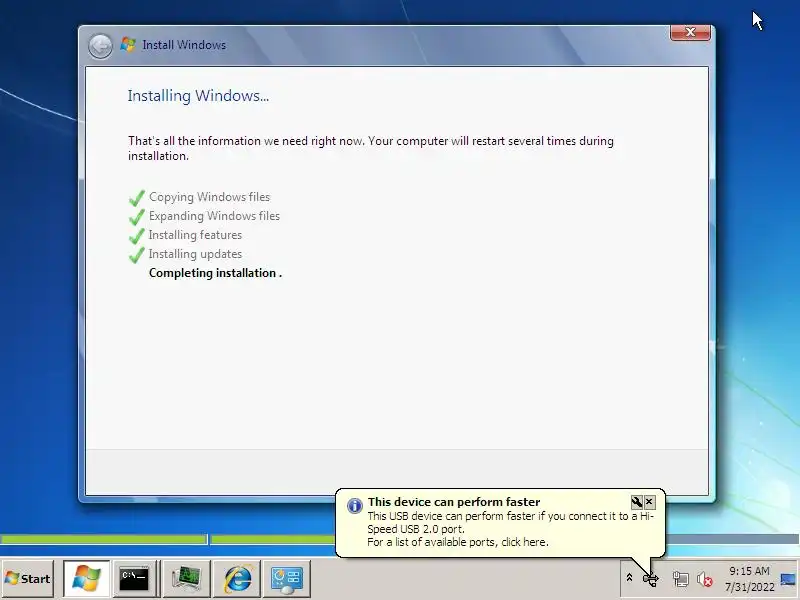800x600 pixels.
Task: Click the first green progress bar segment
Action: 104,539
